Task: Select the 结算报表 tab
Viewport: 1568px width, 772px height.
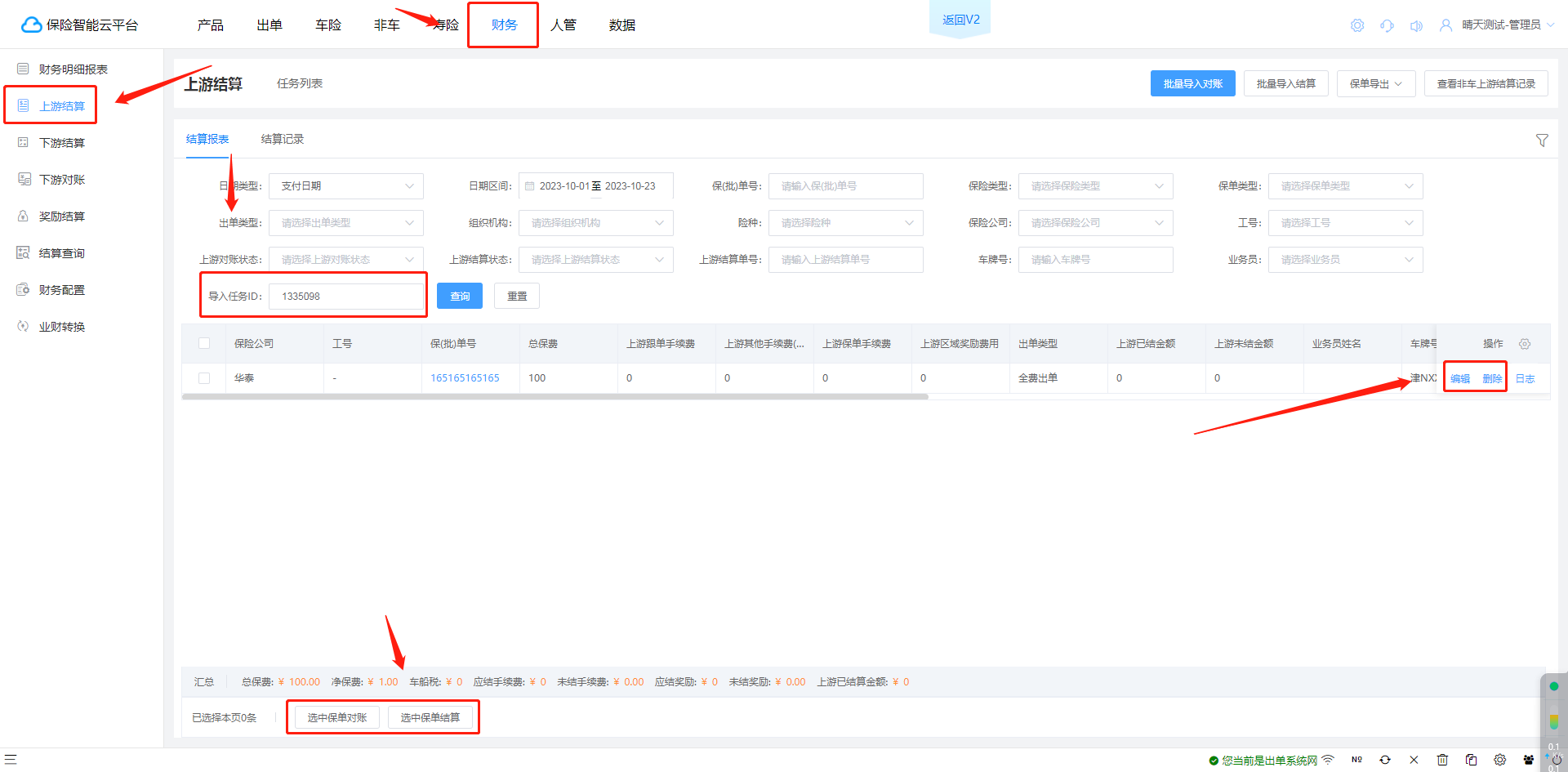Action: pos(207,139)
